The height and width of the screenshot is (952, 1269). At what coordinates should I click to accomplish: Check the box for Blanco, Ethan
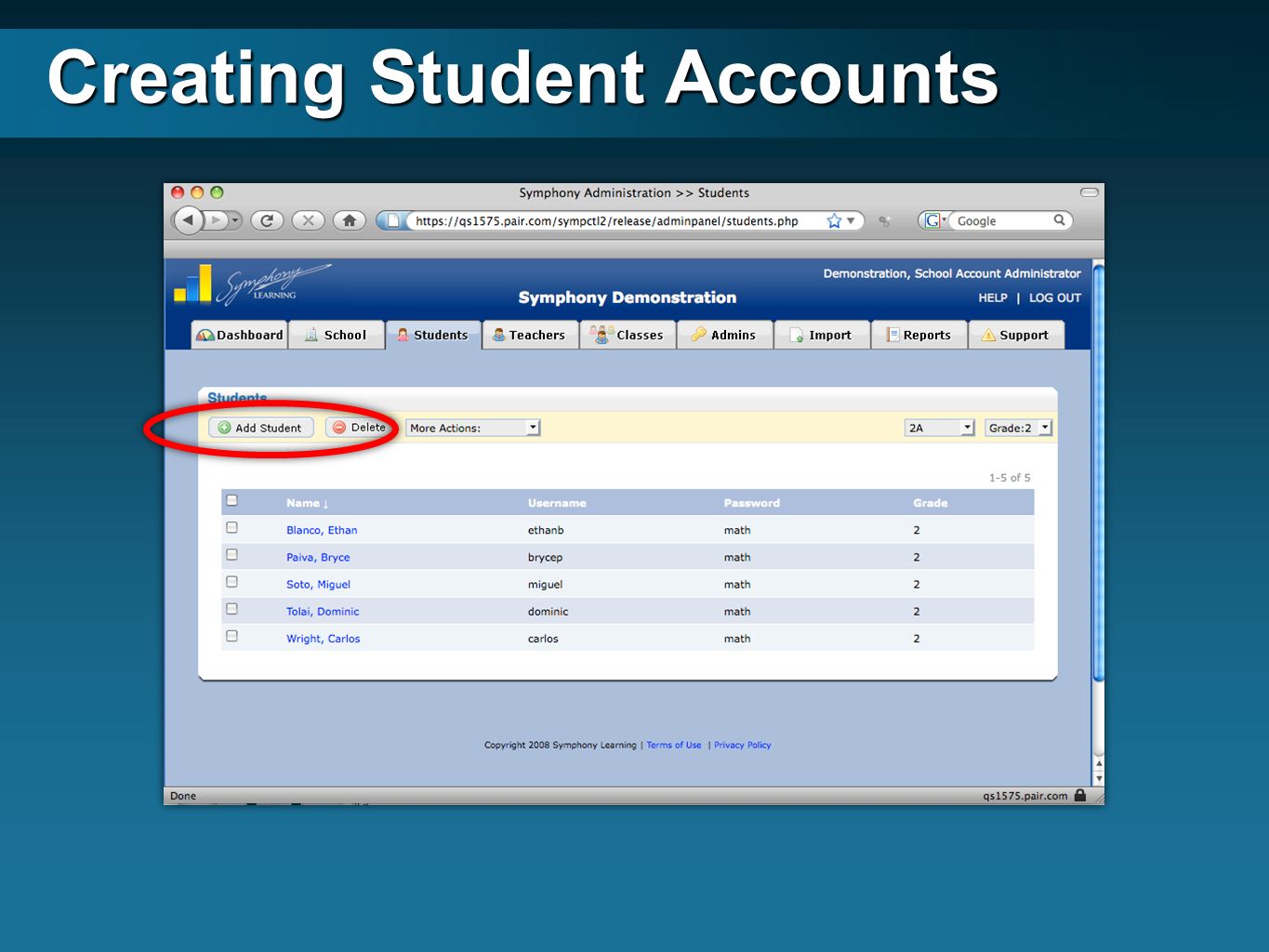click(232, 527)
